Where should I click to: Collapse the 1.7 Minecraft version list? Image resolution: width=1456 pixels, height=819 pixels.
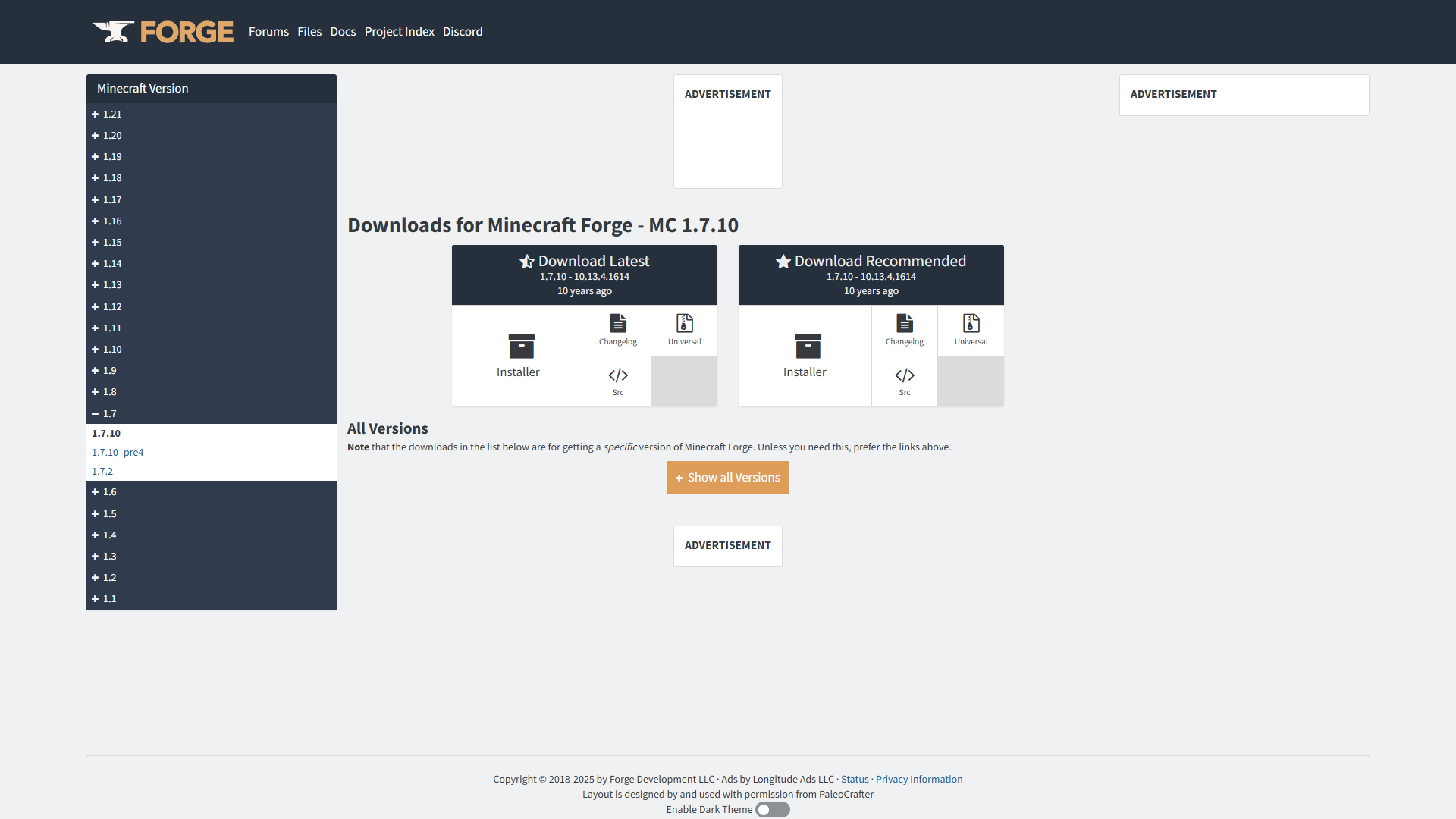click(x=105, y=414)
